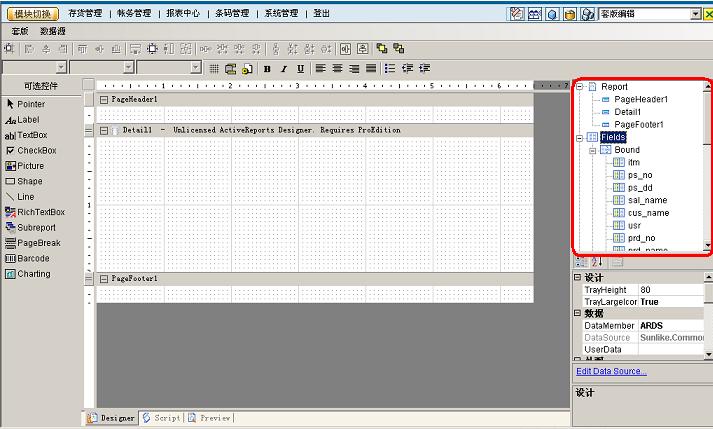
Task: Collapse the Fields tree node
Action: tap(580, 137)
